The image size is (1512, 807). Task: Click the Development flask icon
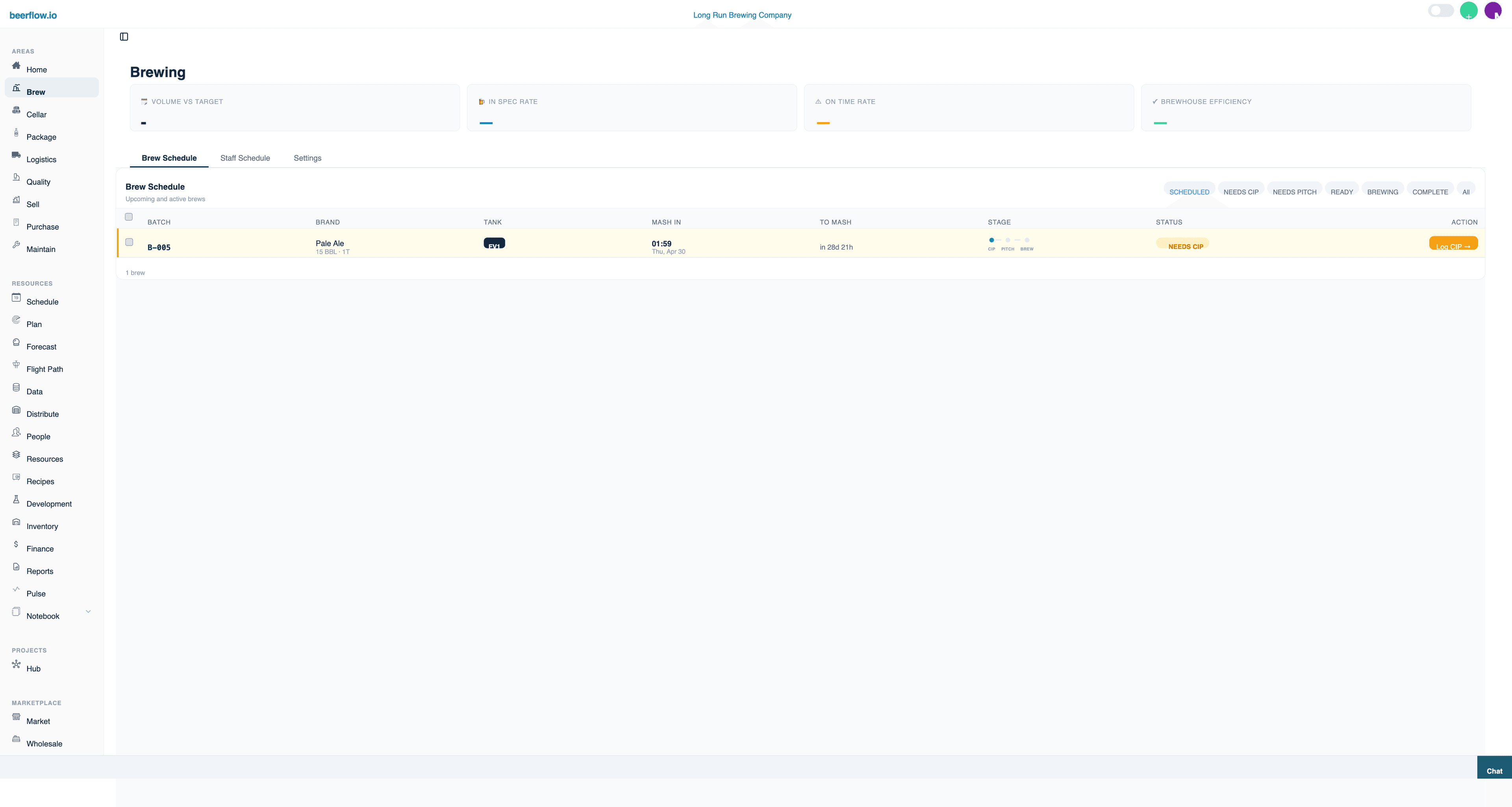pyautogui.click(x=17, y=499)
